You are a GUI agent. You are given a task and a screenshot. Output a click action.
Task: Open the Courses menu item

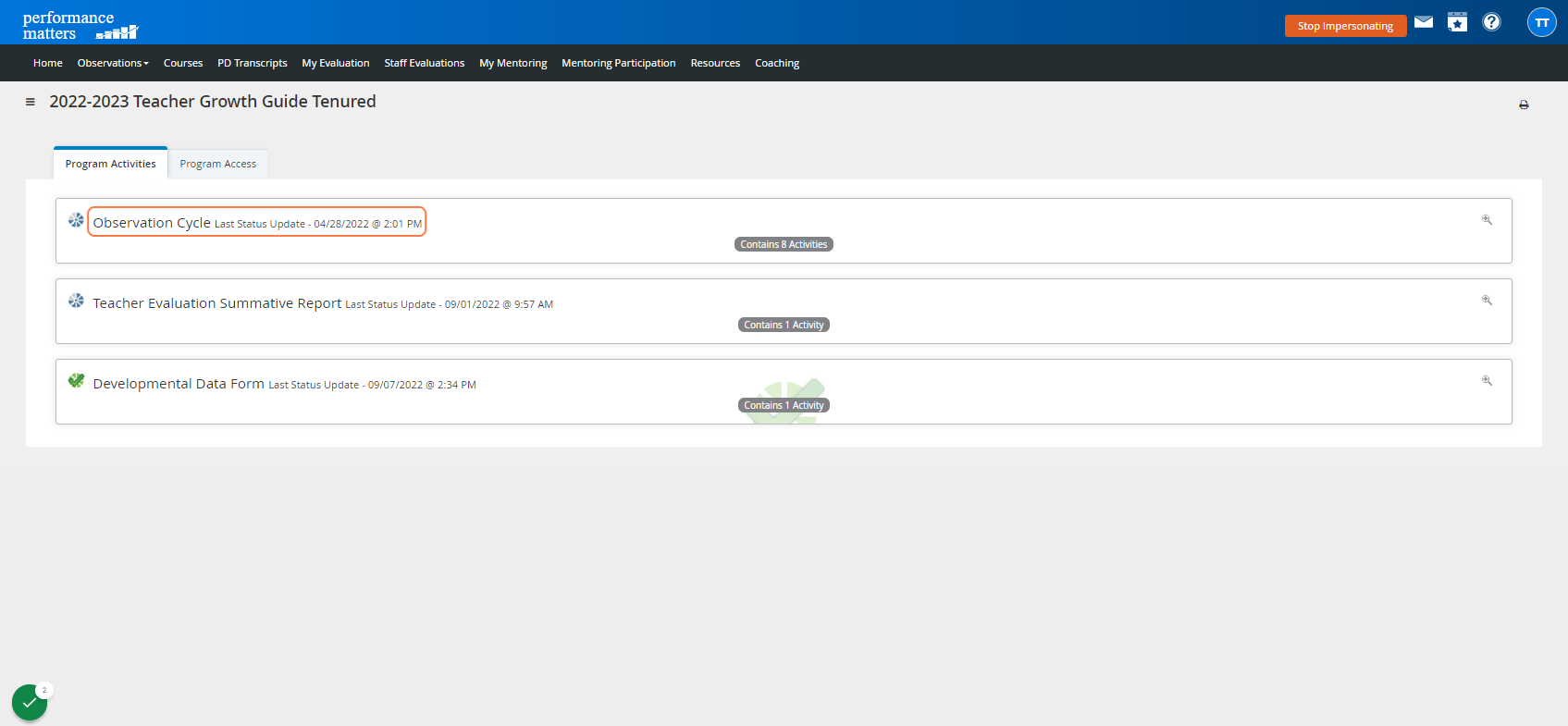pyautogui.click(x=183, y=63)
